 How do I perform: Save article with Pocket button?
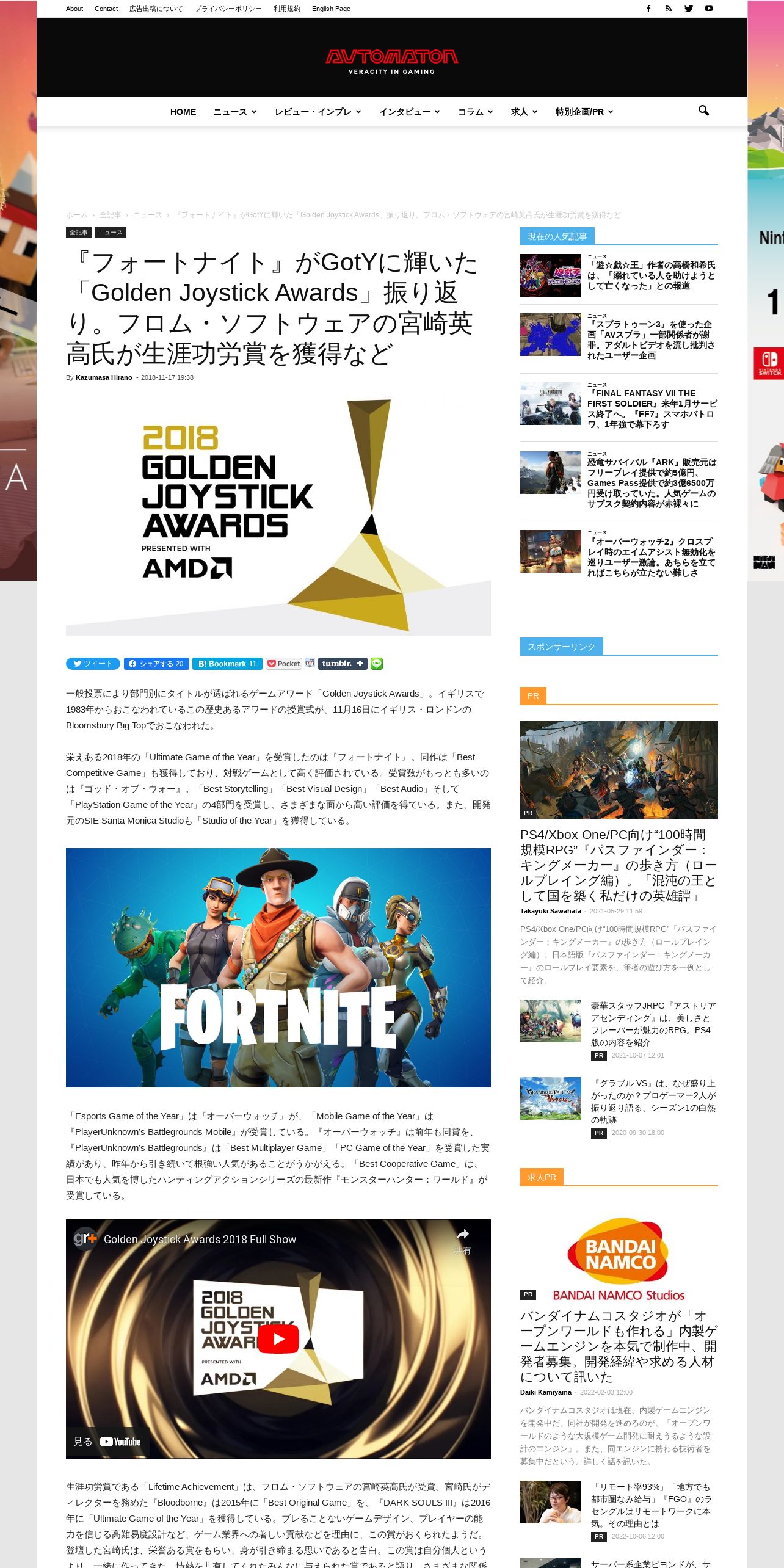tap(284, 664)
